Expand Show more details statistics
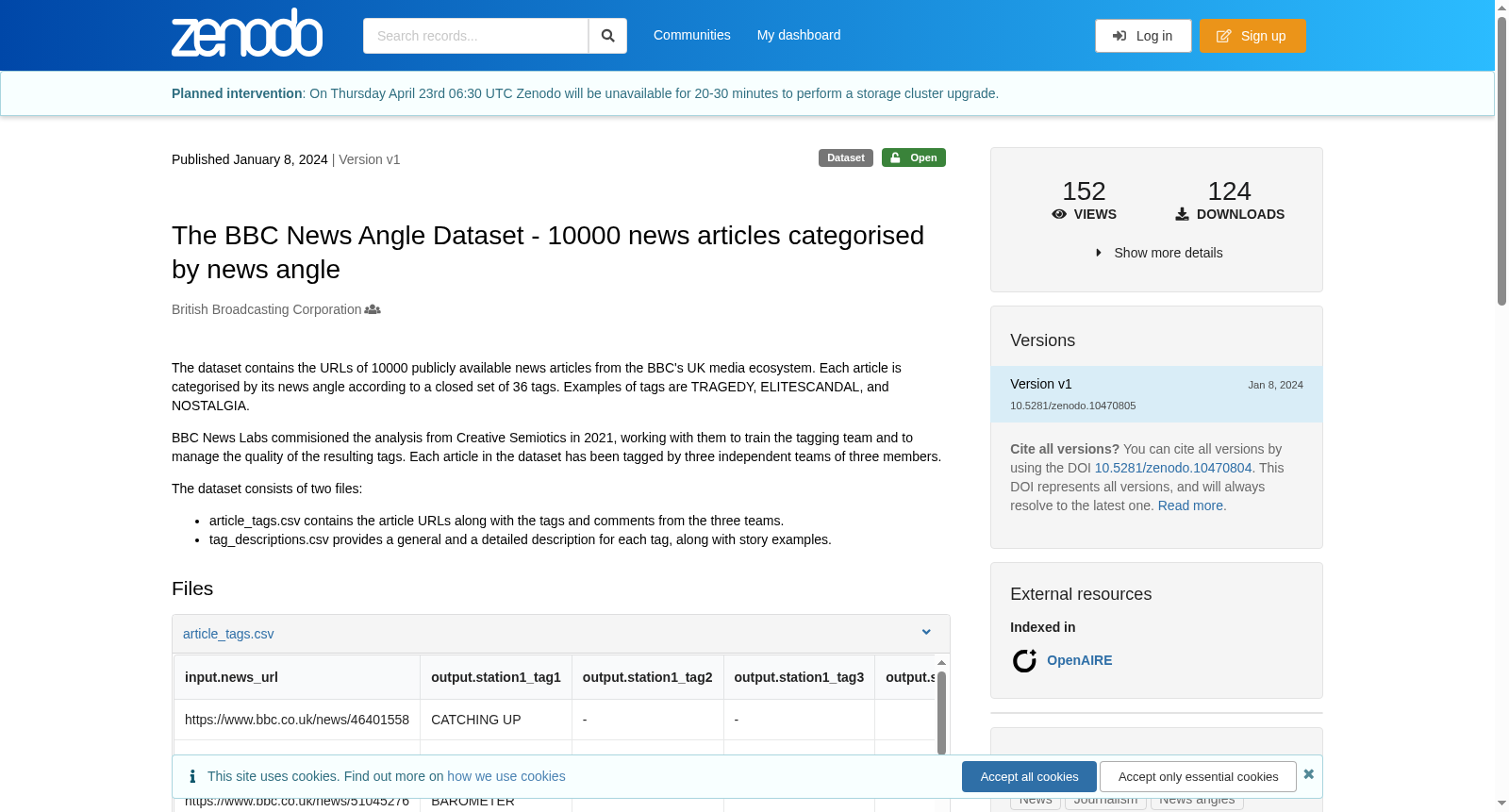Viewport: 1509px width, 812px height. coord(1158,253)
